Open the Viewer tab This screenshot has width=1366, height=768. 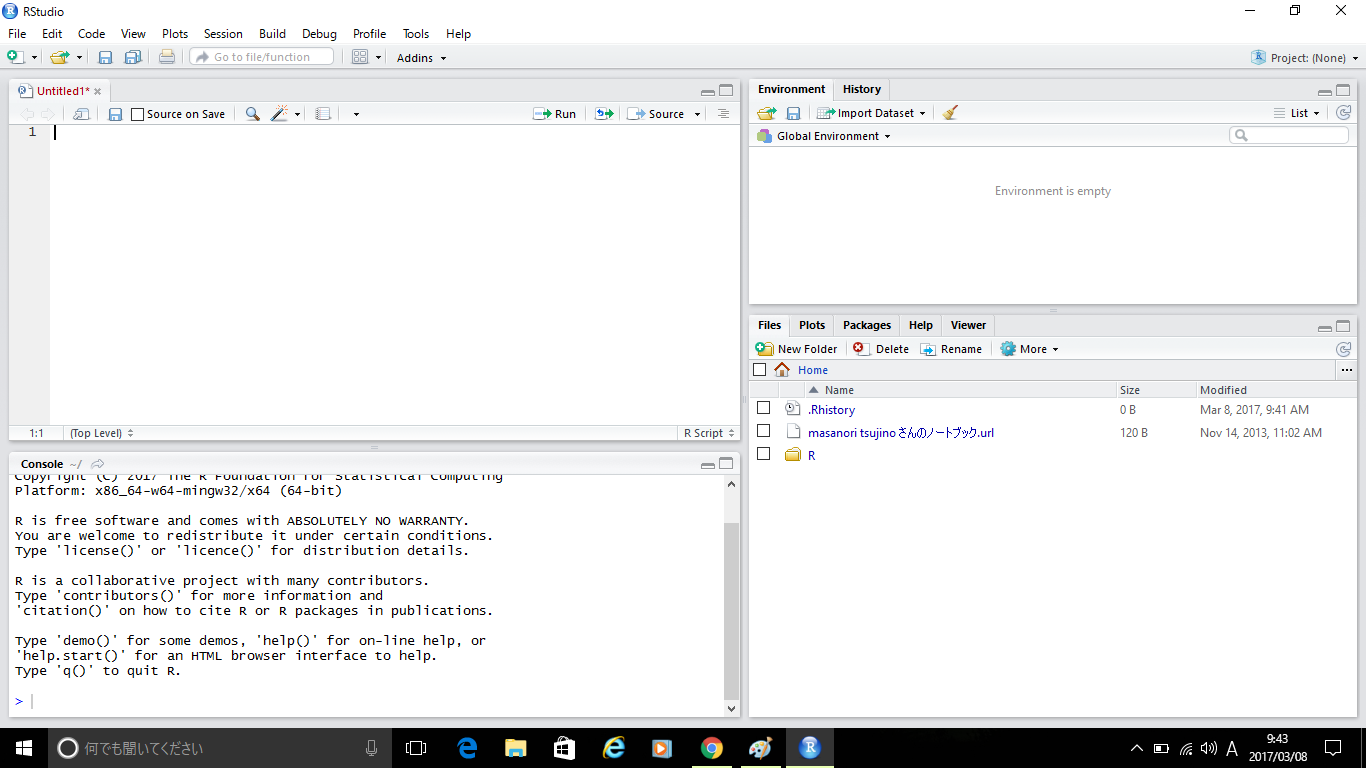(968, 325)
